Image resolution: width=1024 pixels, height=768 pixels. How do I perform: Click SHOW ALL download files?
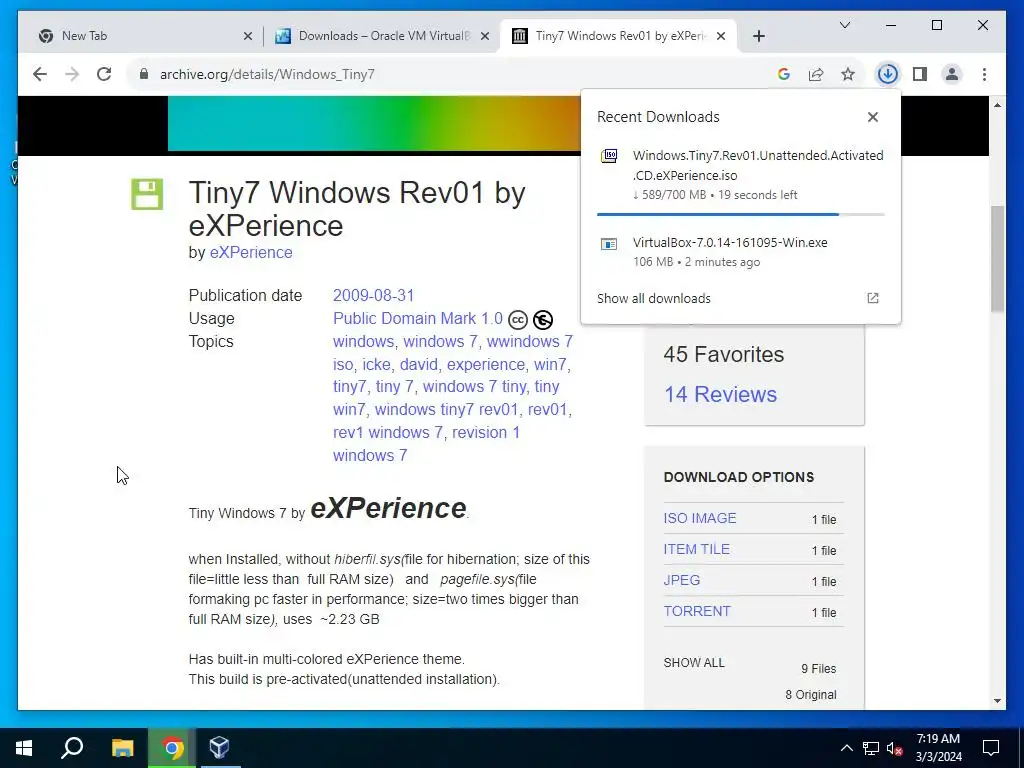tap(694, 663)
